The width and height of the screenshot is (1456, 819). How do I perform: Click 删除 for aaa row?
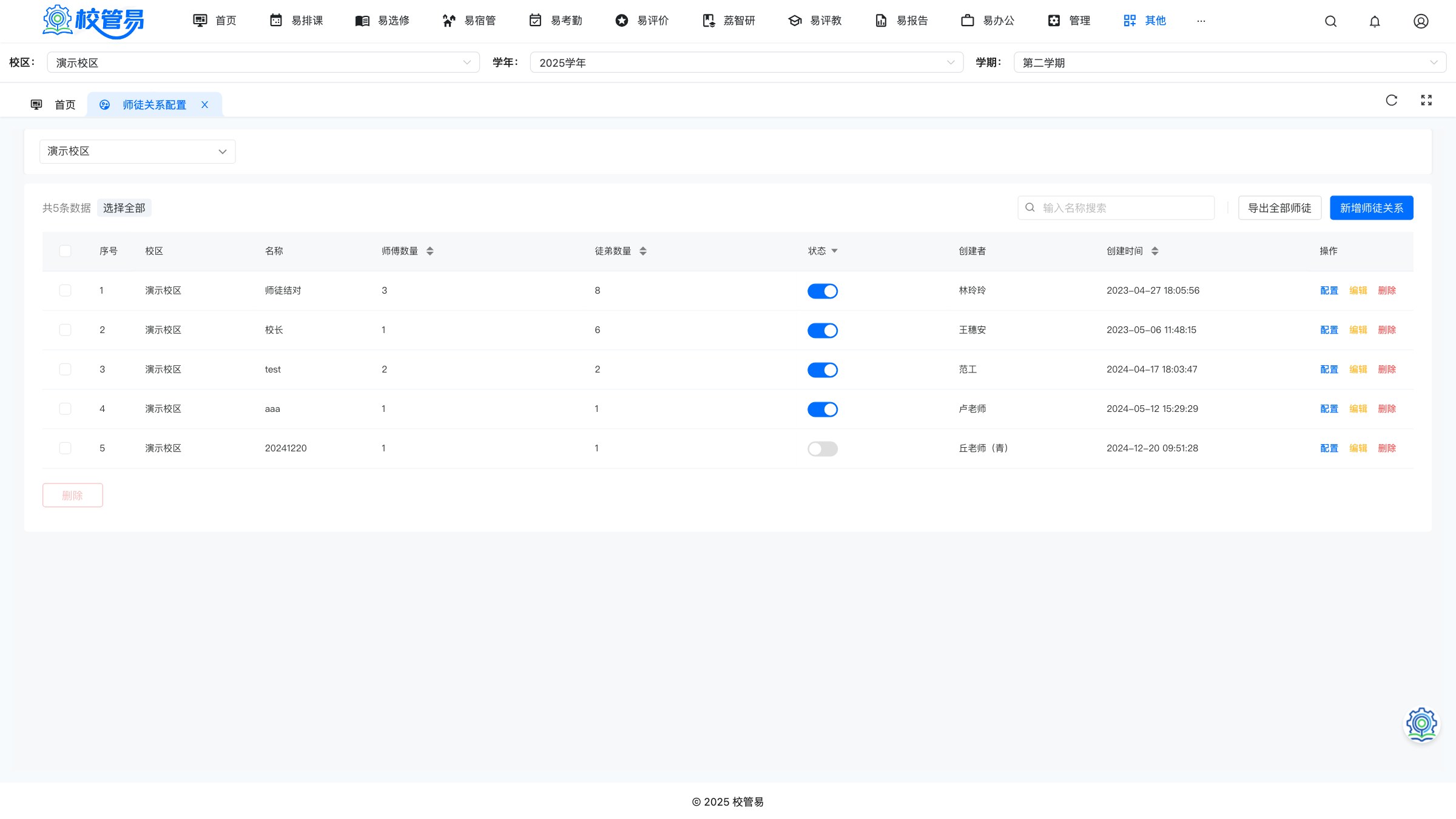click(1386, 409)
